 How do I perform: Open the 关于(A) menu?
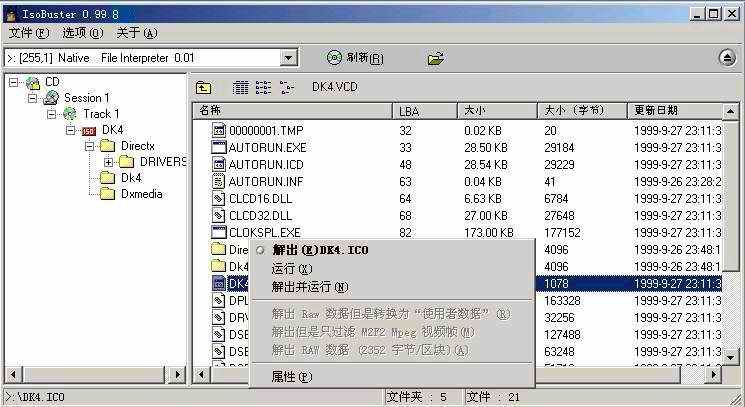pyautogui.click(x=137, y=33)
